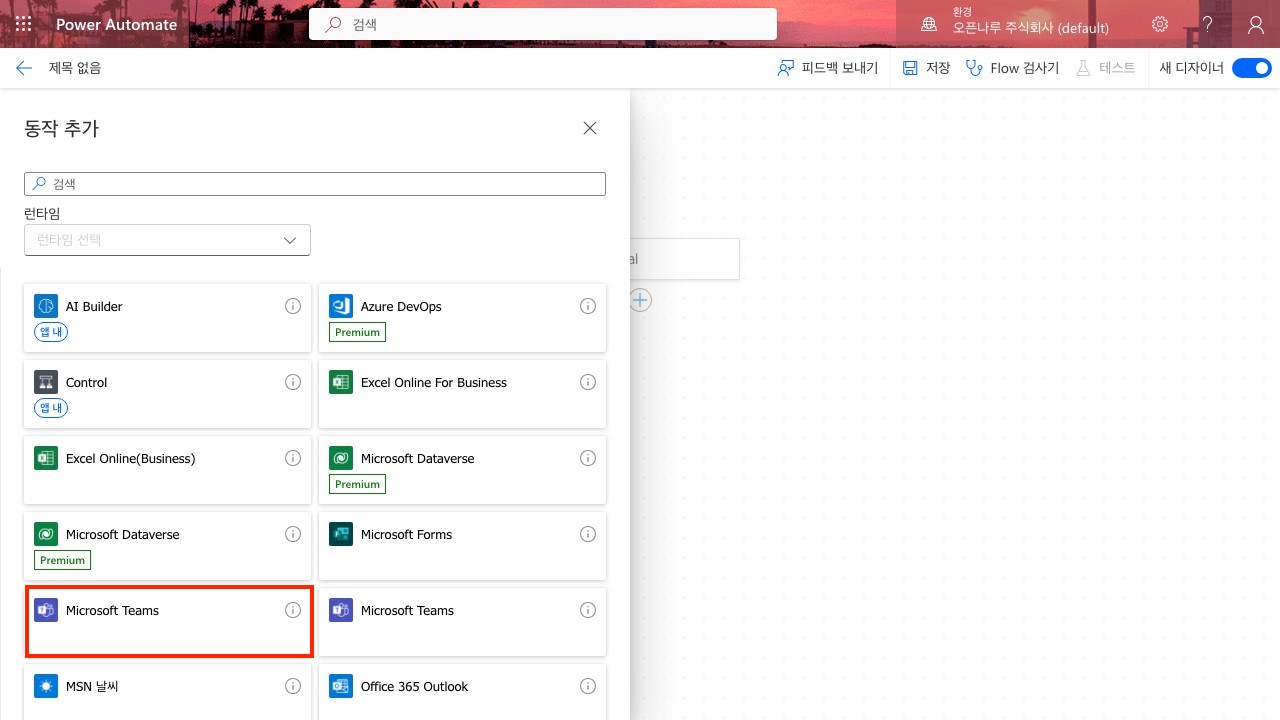Open the user account profile icon
The width and height of the screenshot is (1280, 720).
tap(1256, 24)
